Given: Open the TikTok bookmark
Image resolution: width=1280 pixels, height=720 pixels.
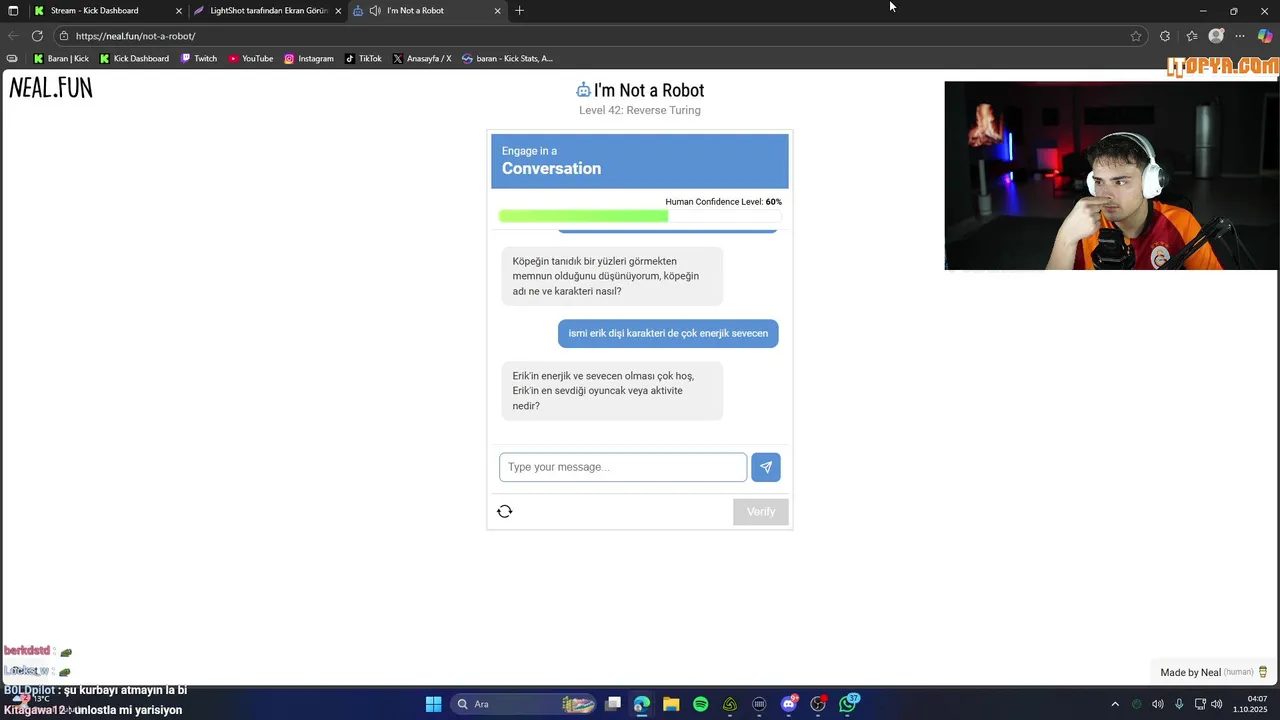Looking at the screenshot, I should tap(363, 59).
